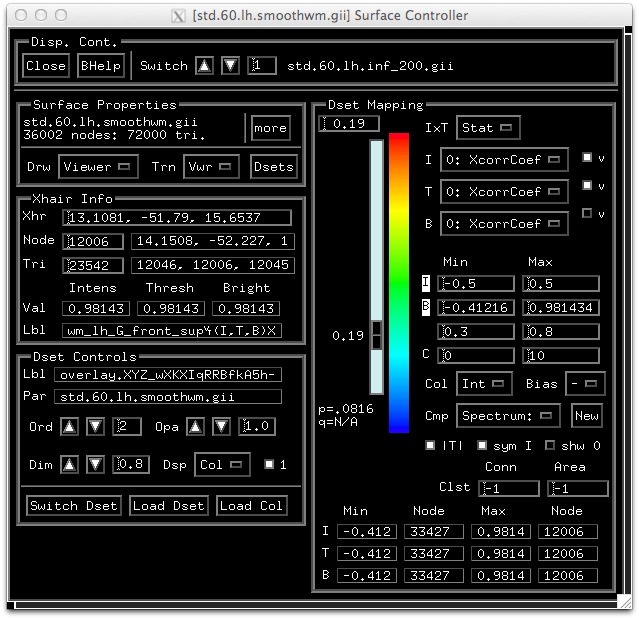Click the BHelp button
The image size is (639, 619).
coord(101,66)
